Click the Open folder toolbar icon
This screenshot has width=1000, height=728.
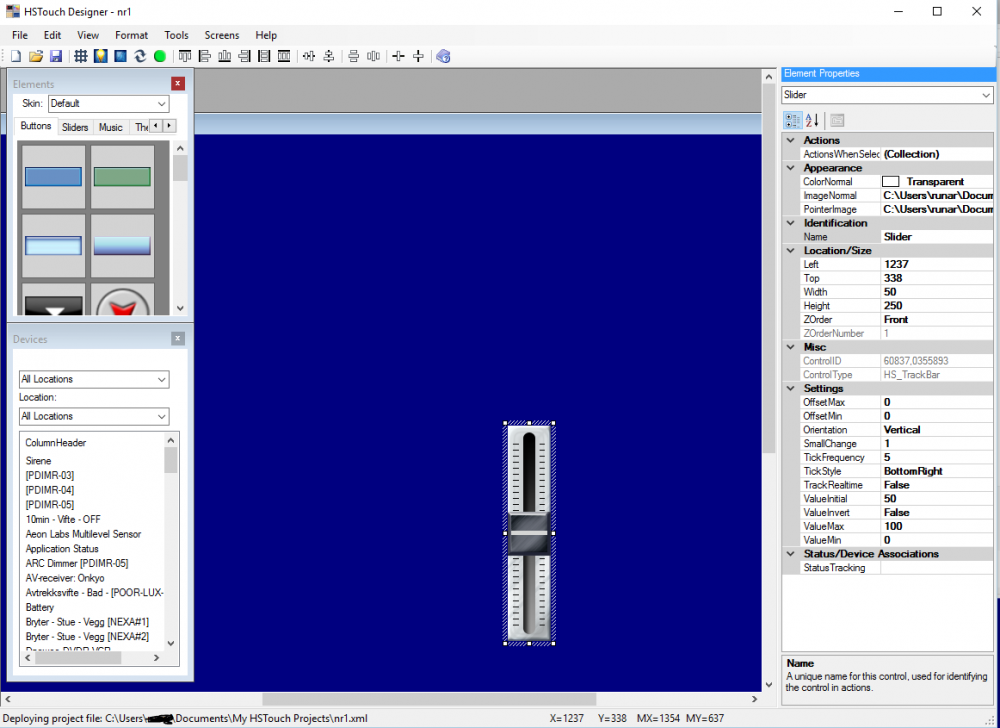click(36, 56)
